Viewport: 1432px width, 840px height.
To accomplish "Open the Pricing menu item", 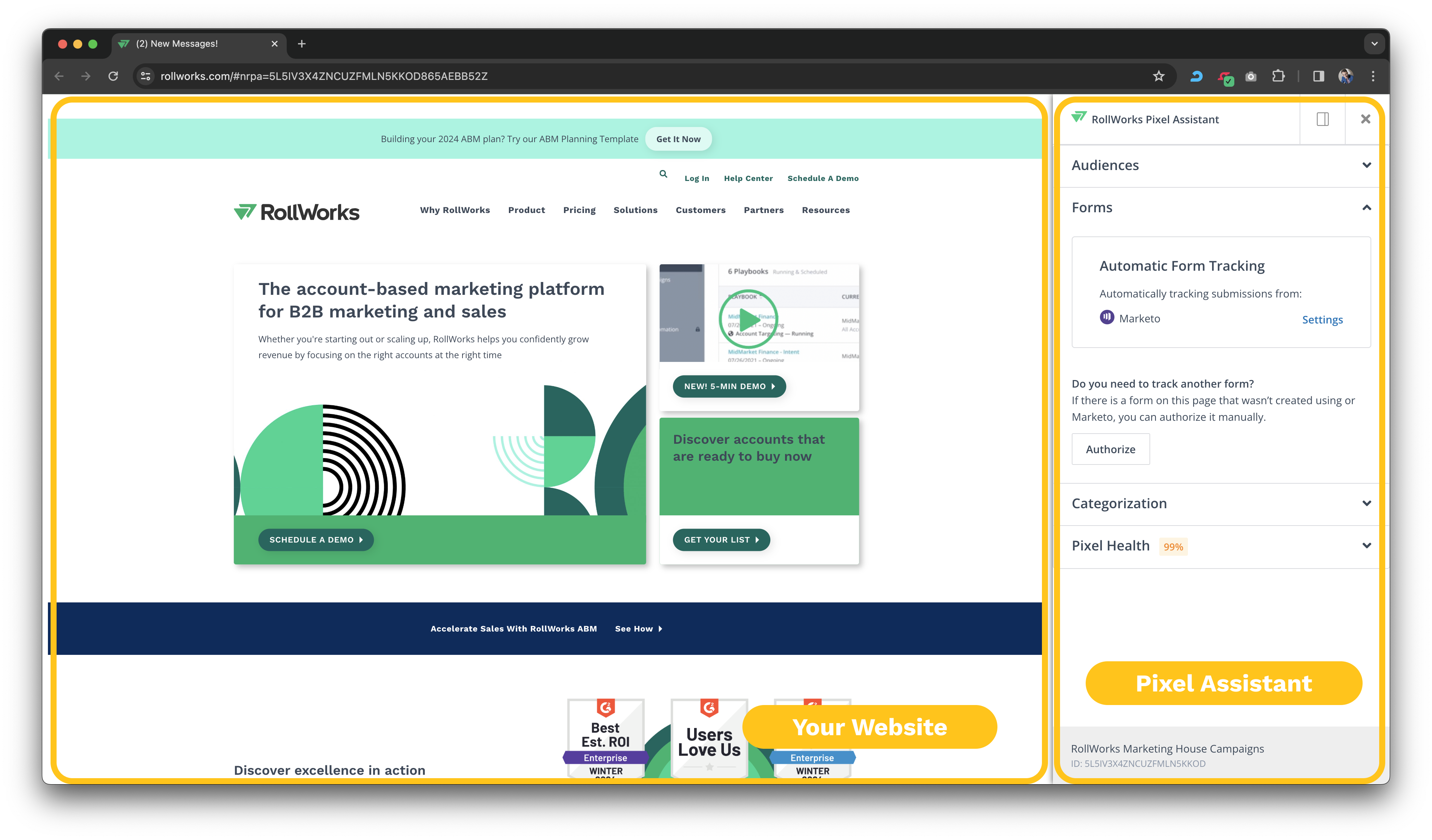I will pyautogui.click(x=579, y=210).
